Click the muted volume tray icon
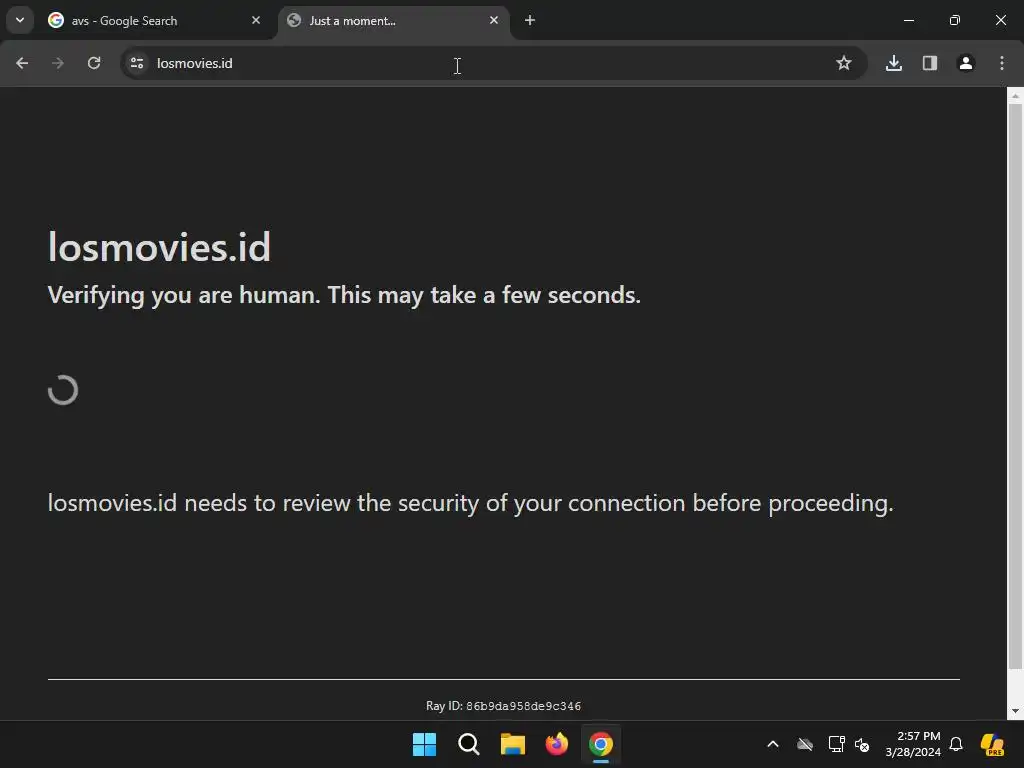This screenshot has height=768, width=1024. [862, 744]
